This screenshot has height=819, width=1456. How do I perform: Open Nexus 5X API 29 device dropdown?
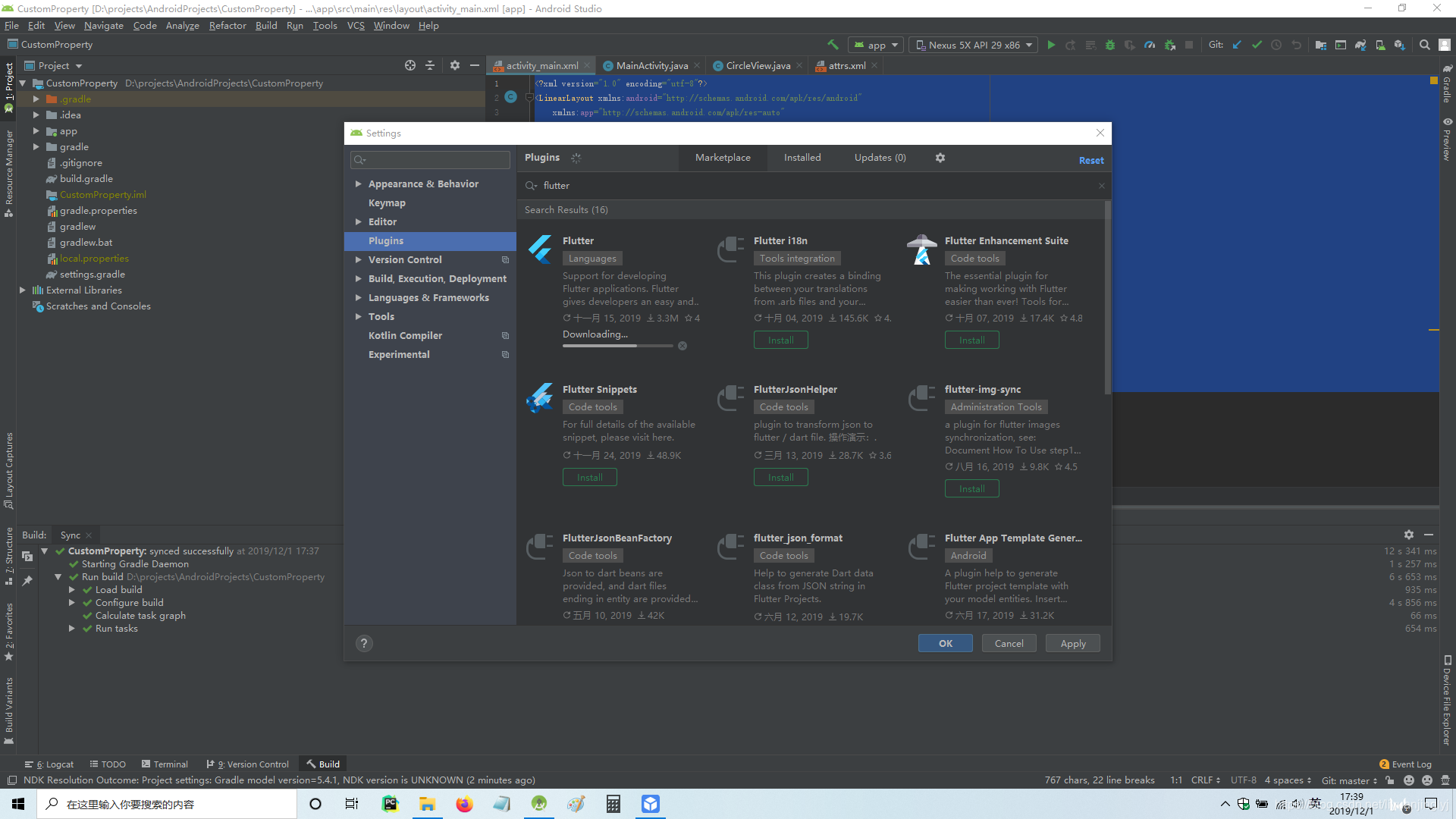tap(973, 45)
